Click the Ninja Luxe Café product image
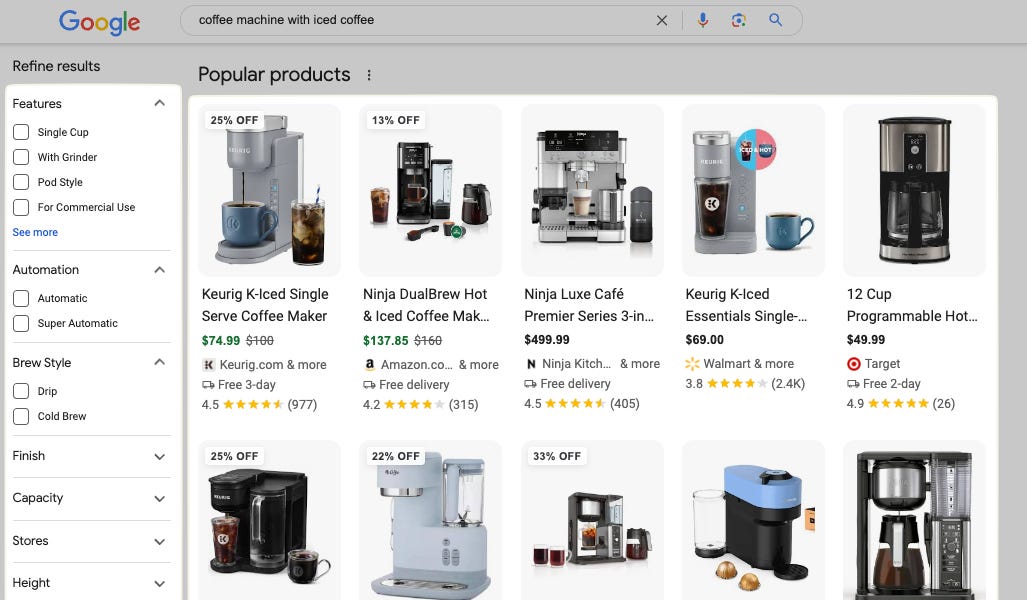Viewport: 1027px width, 600px height. point(592,190)
